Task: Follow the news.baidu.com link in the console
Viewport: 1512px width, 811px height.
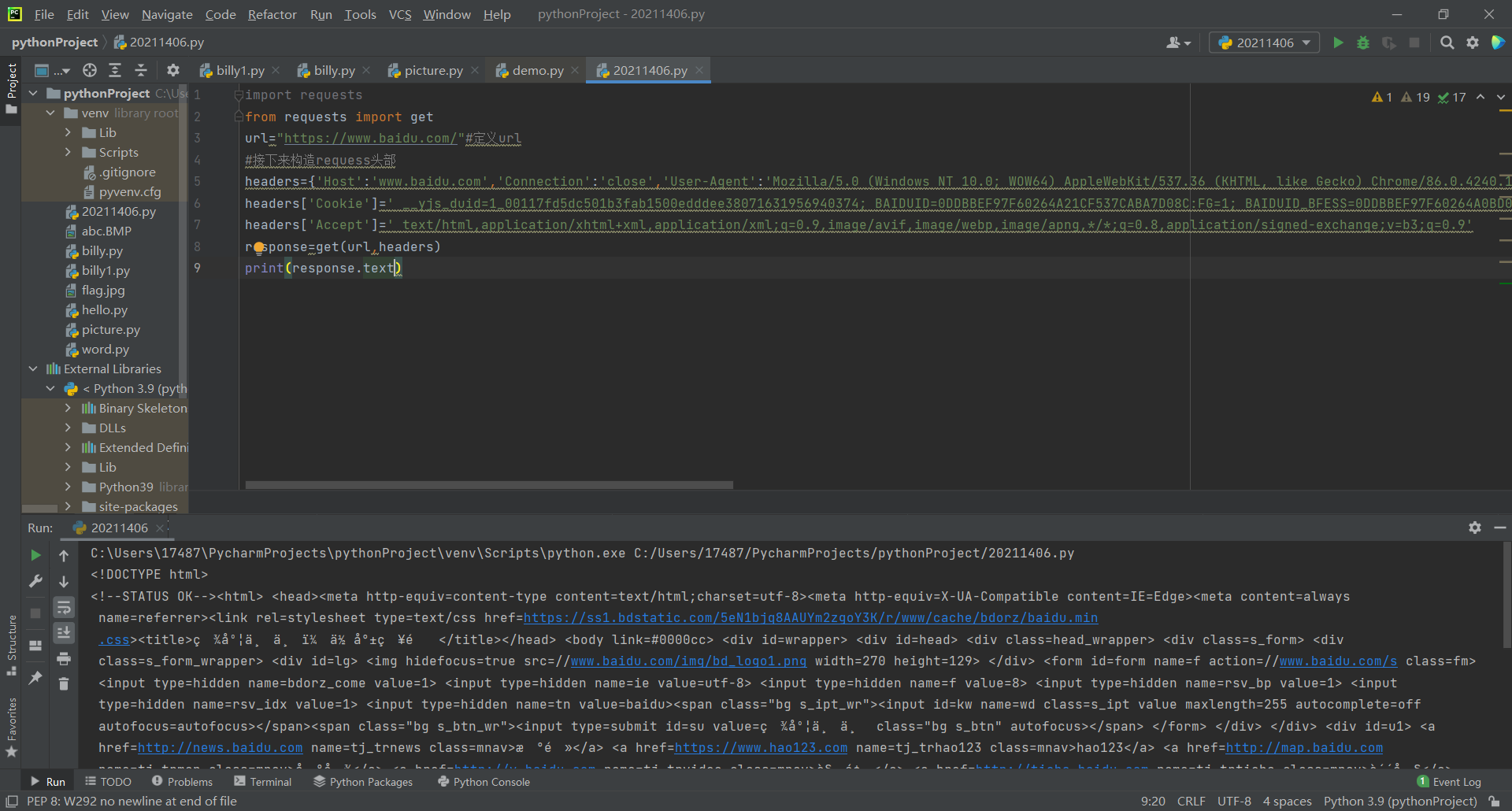Action: [220, 748]
